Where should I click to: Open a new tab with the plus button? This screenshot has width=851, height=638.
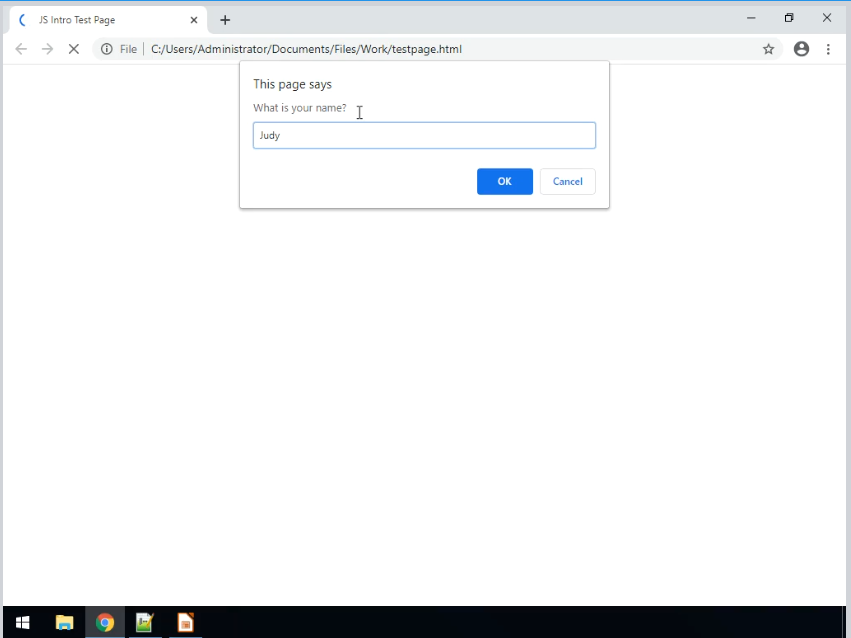point(225,20)
